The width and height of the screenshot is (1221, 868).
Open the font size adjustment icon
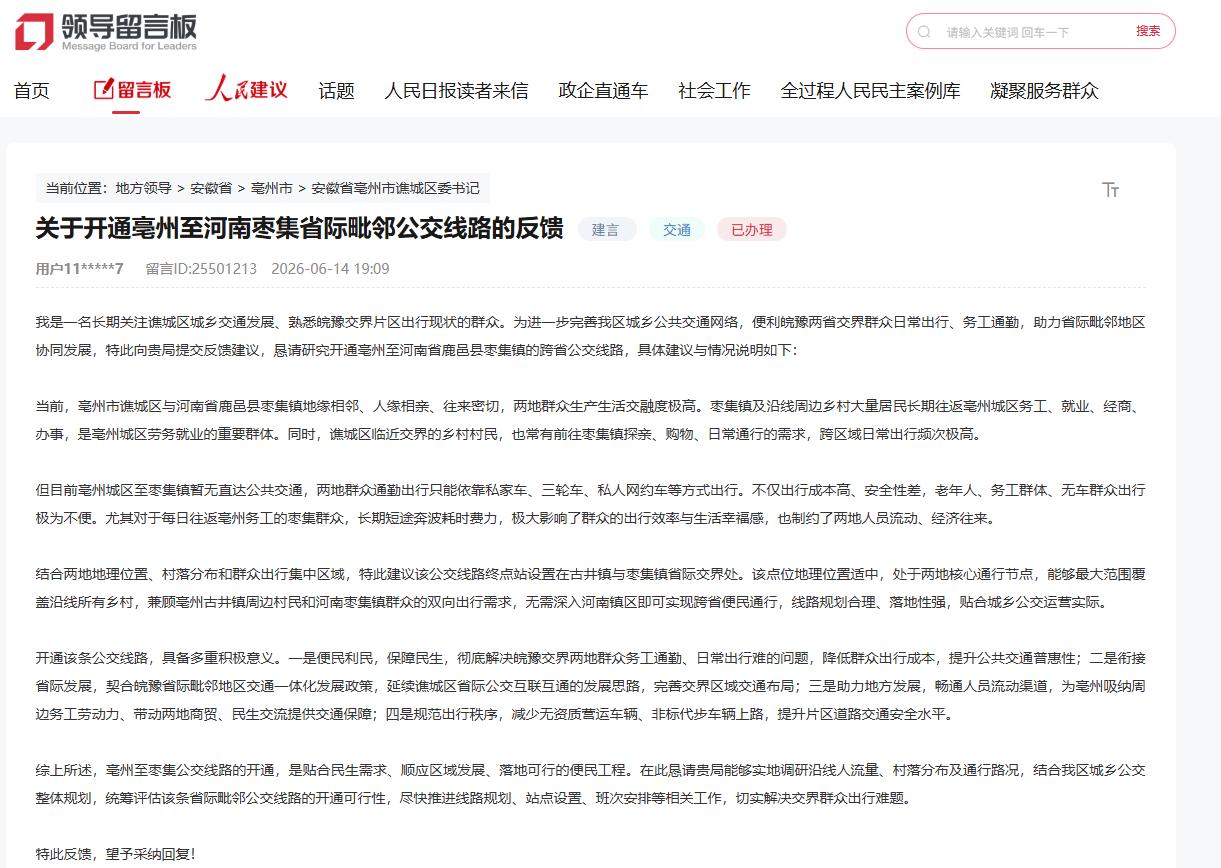tap(1110, 190)
